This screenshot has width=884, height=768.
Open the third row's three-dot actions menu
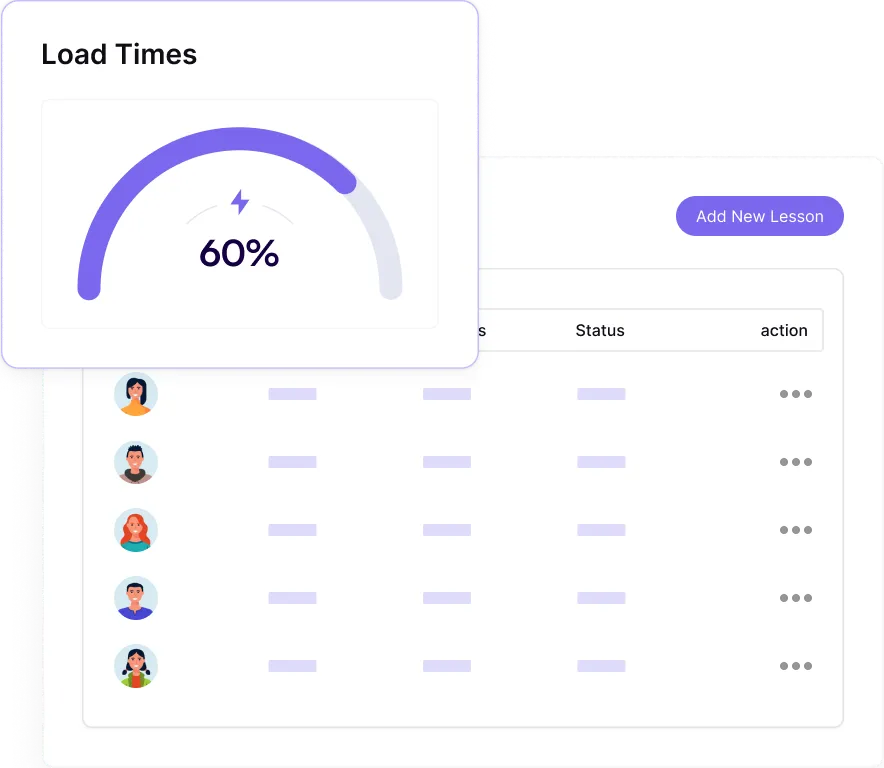pos(795,530)
